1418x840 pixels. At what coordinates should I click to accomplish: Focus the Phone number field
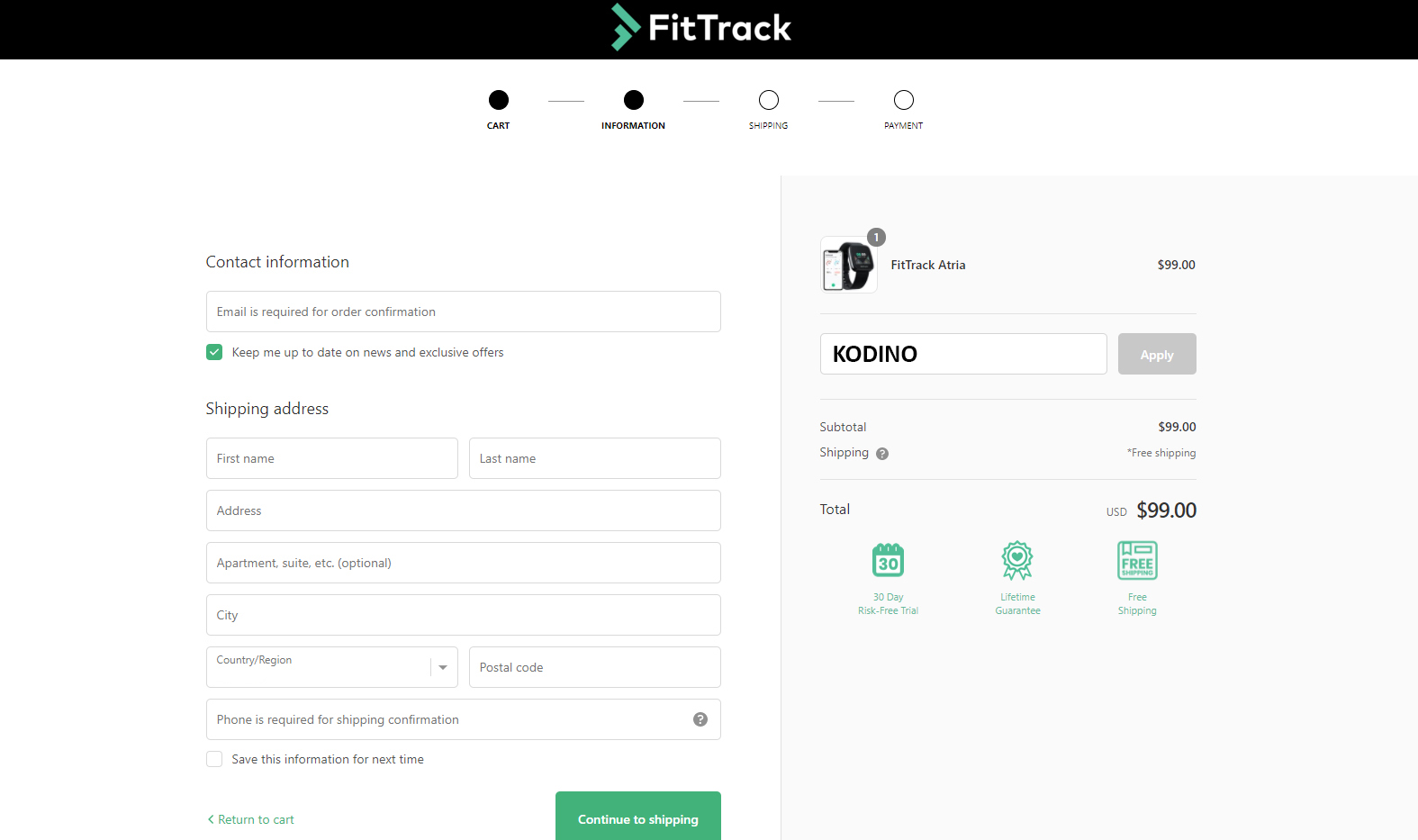pos(464,719)
